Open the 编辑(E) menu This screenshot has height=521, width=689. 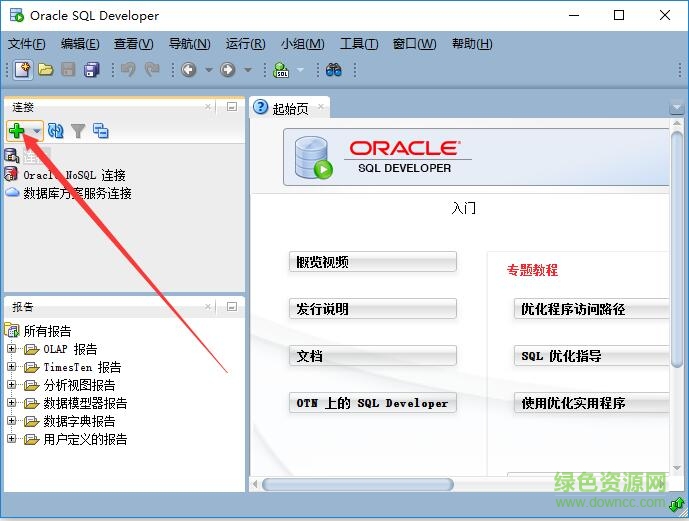(x=80, y=43)
